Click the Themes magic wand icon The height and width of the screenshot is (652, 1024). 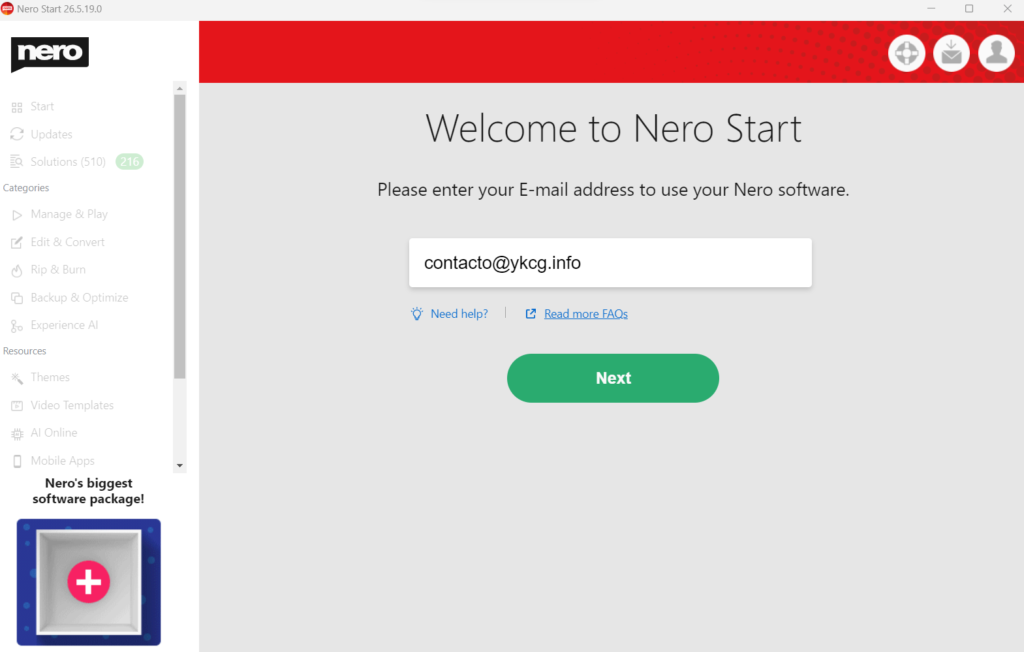point(17,378)
